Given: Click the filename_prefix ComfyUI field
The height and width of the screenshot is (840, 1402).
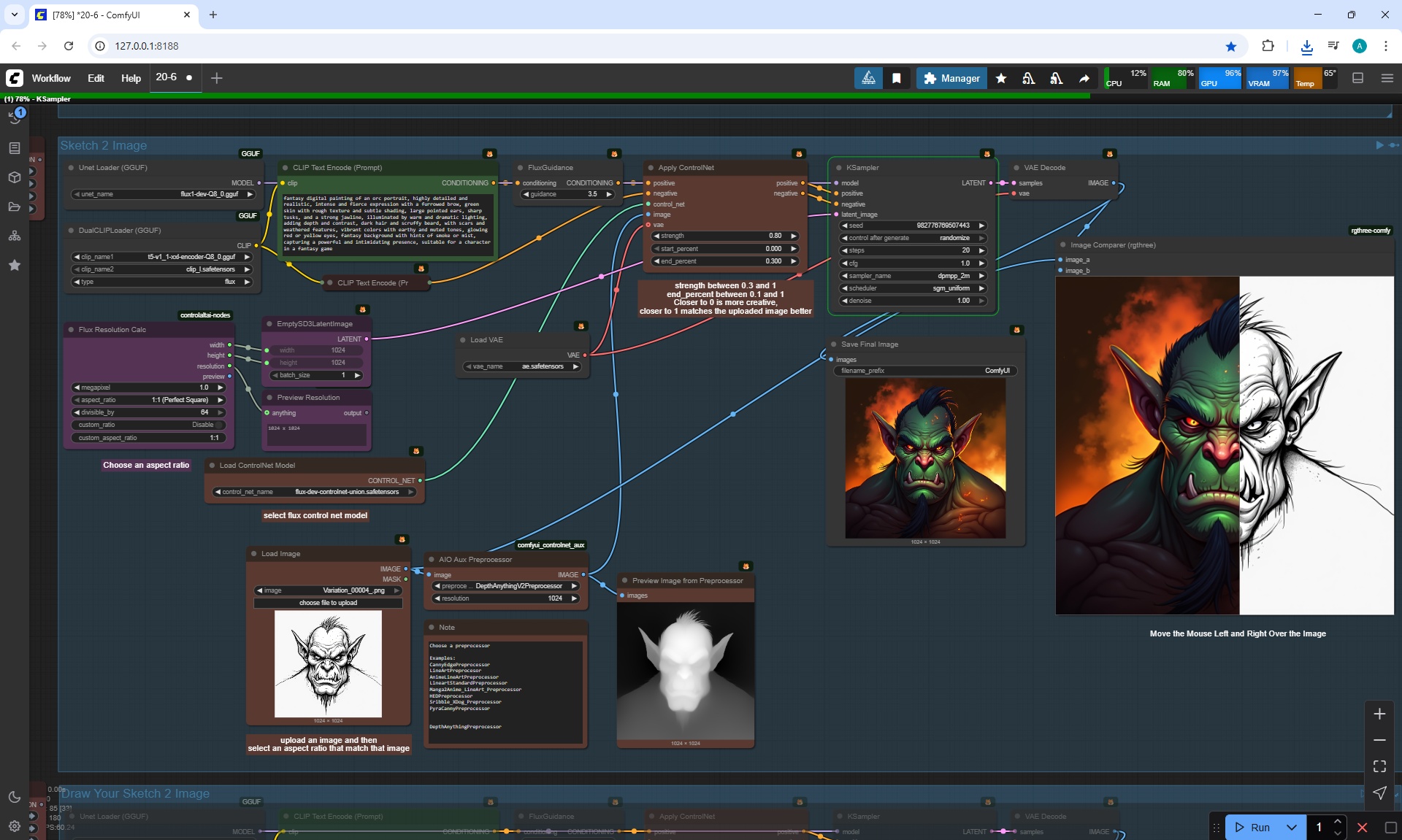Looking at the screenshot, I should click(924, 371).
